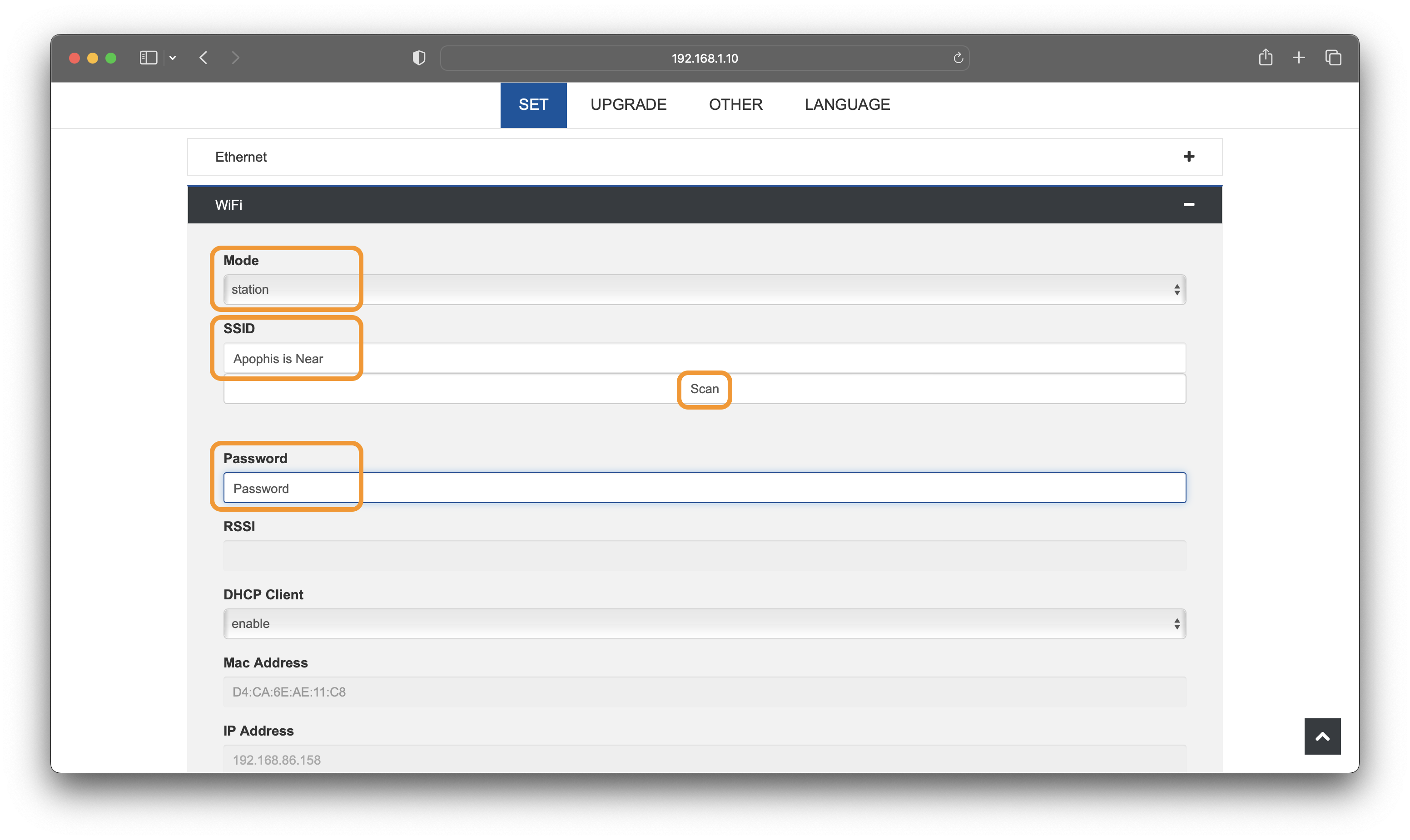The image size is (1410, 840).
Task: Open the Share icon in toolbar
Action: (x=1265, y=58)
